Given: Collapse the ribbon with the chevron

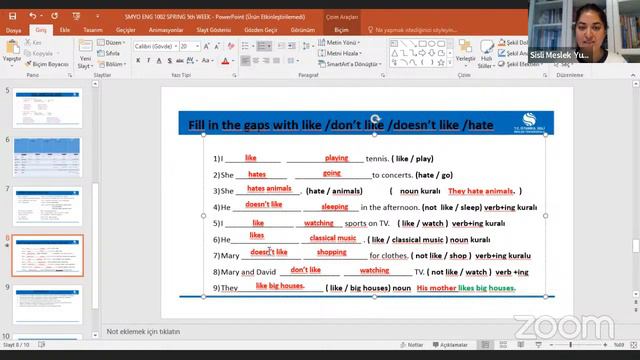Looking at the screenshot, I should [633, 75].
